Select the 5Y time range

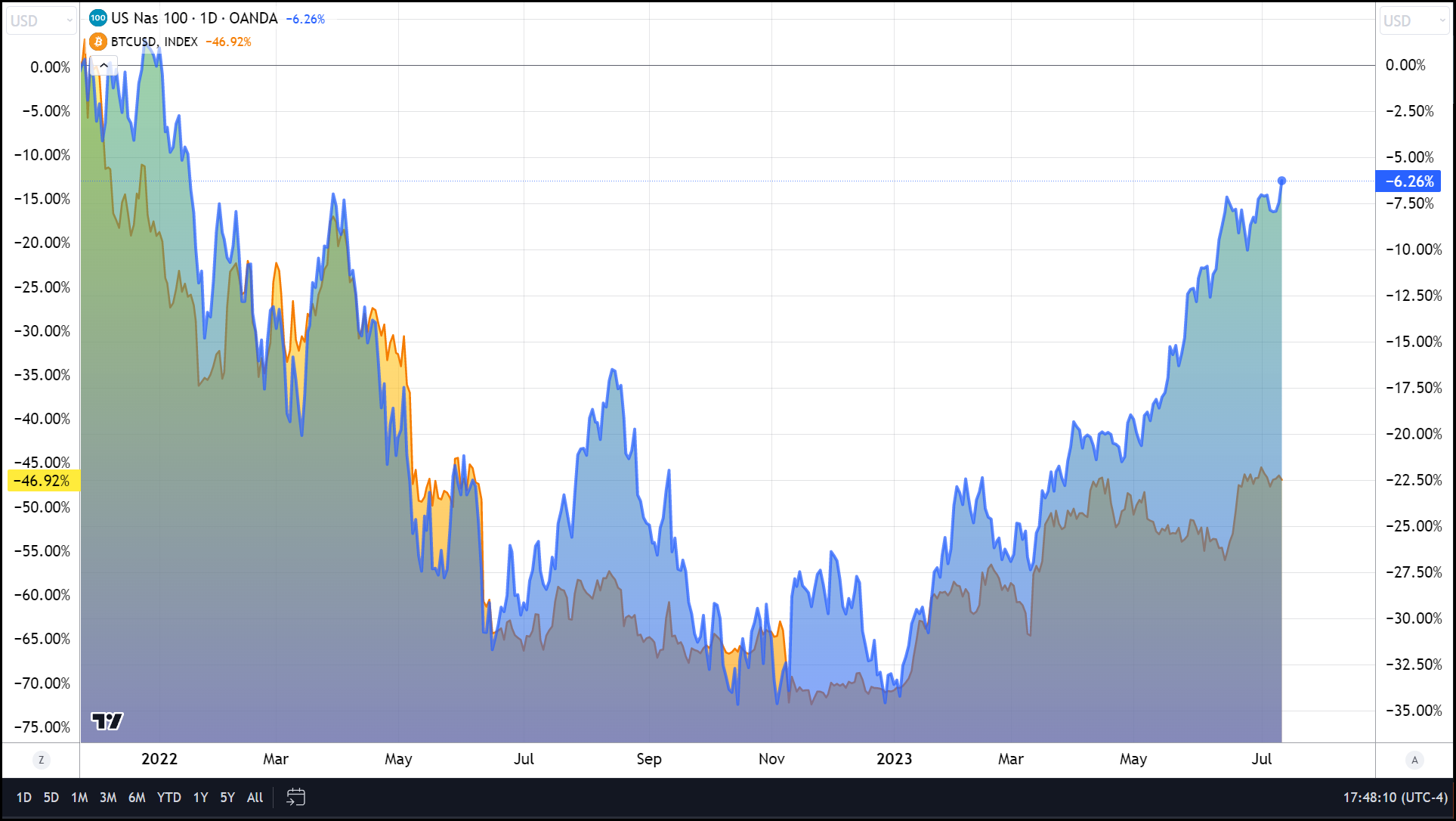(227, 798)
